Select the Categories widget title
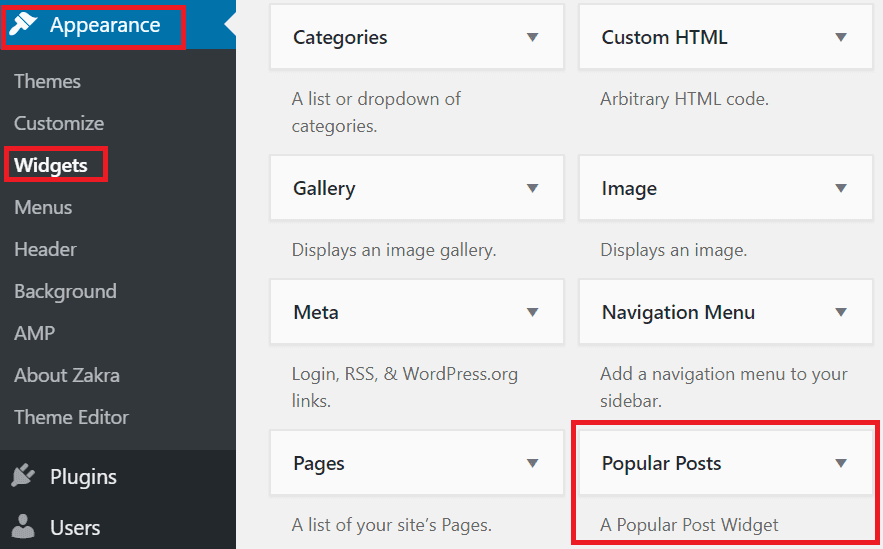Viewport: 883px width, 549px height. pyautogui.click(x=340, y=38)
